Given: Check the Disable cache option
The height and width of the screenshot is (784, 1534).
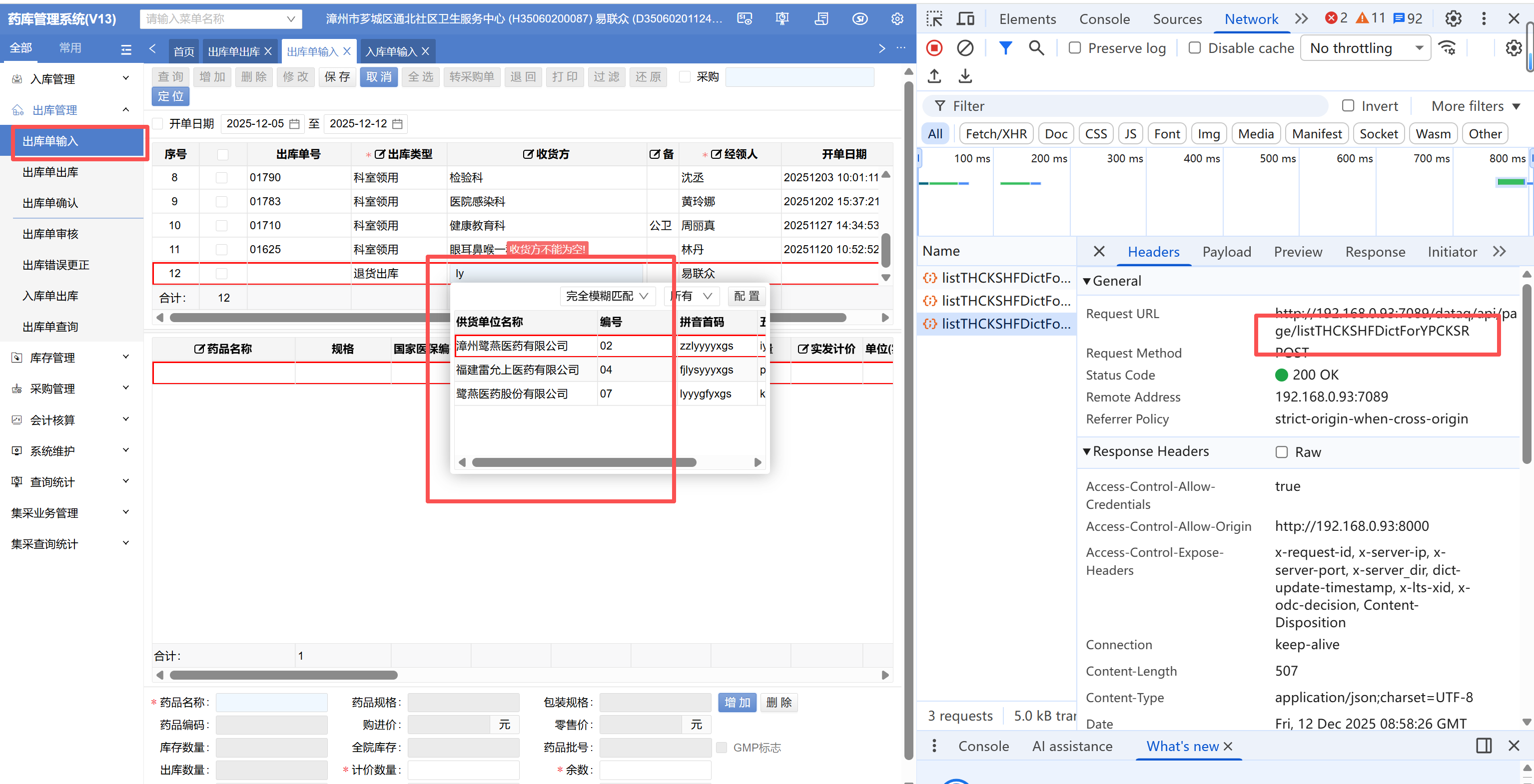Looking at the screenshot, I should coord(1195,47).
